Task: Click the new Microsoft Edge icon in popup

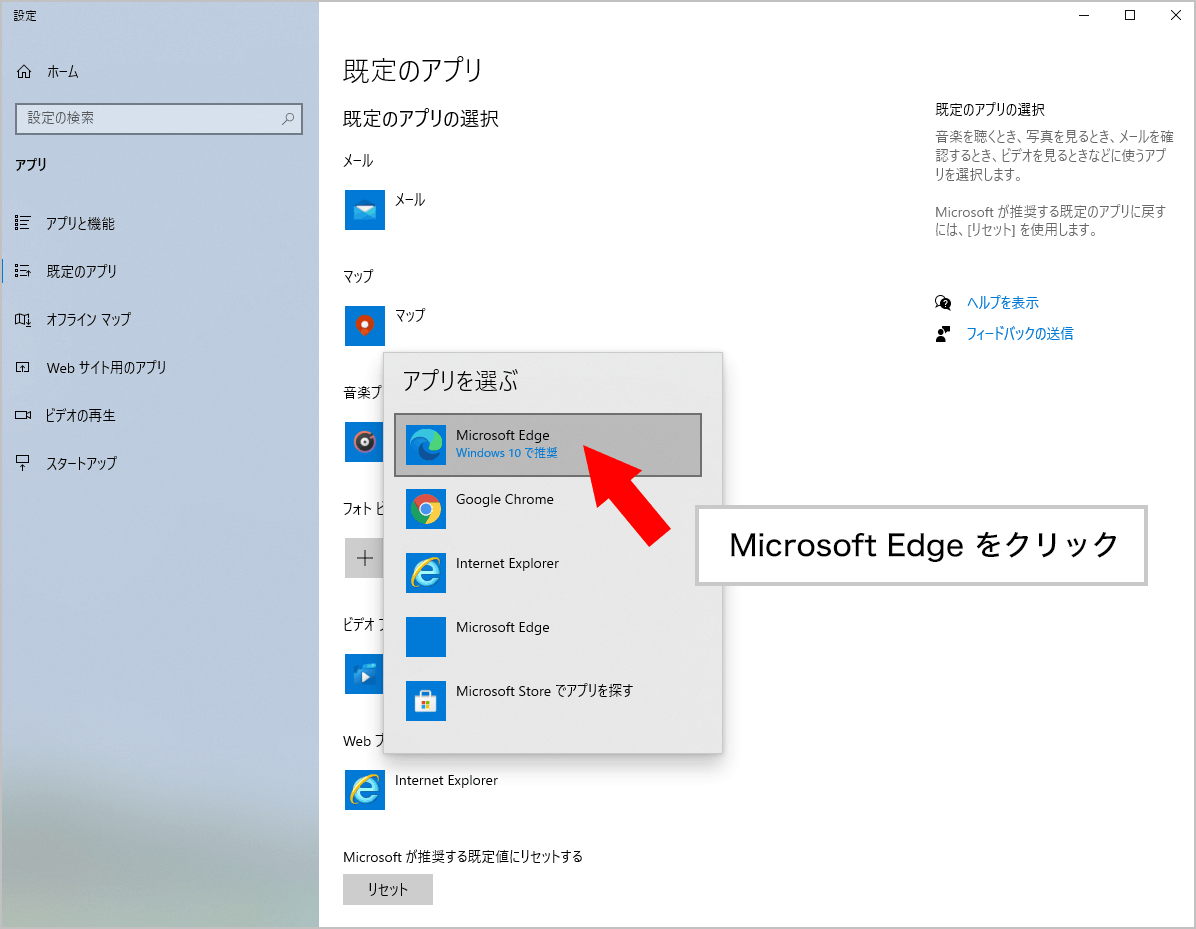Action: (x=426, y=445)
